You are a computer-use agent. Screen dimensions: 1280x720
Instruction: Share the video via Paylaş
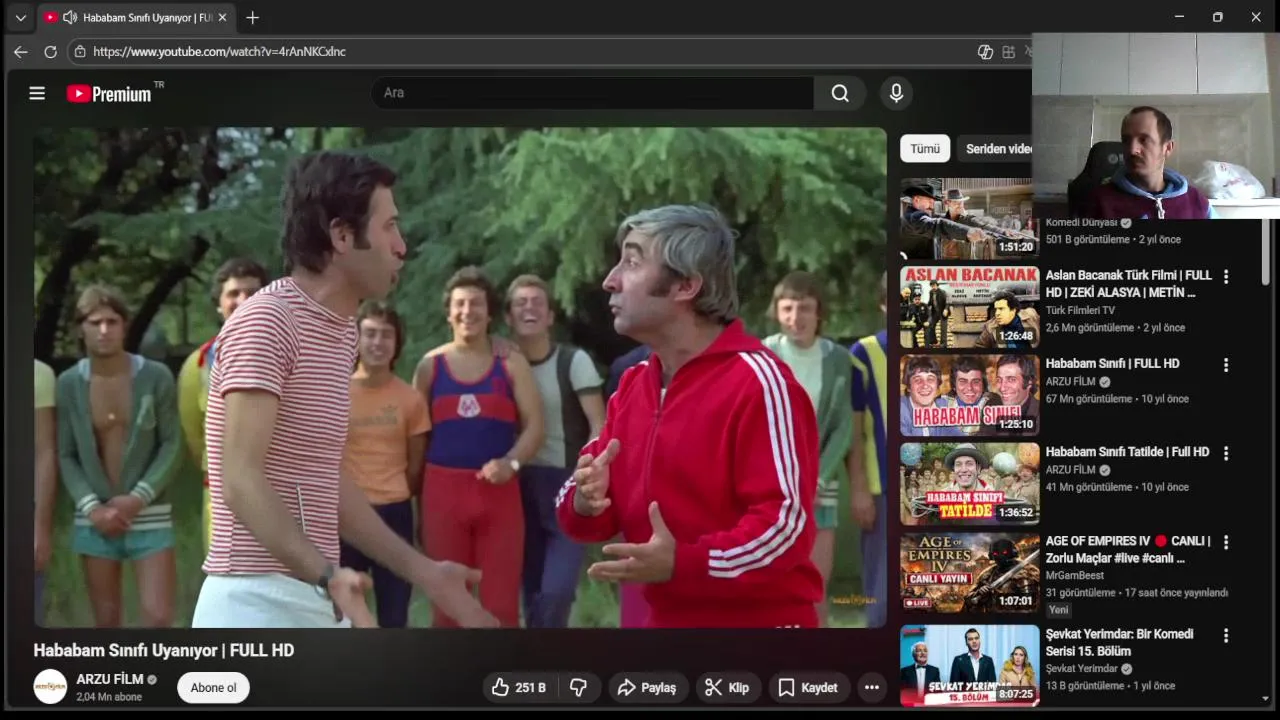pyautogui.click(x=647, y=687)
